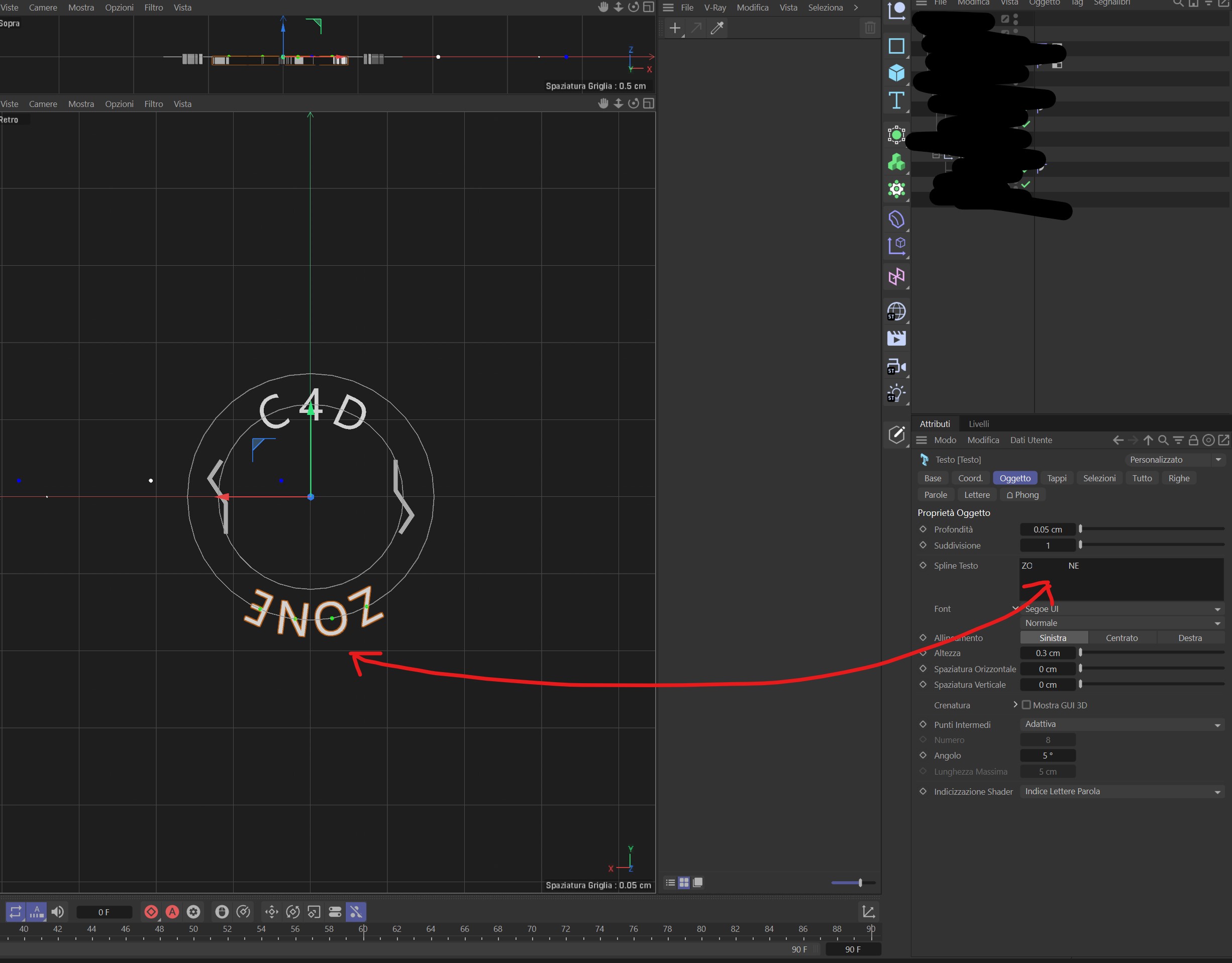Click the record keyframe button
Screen dimensions: 1232x963
151,912
